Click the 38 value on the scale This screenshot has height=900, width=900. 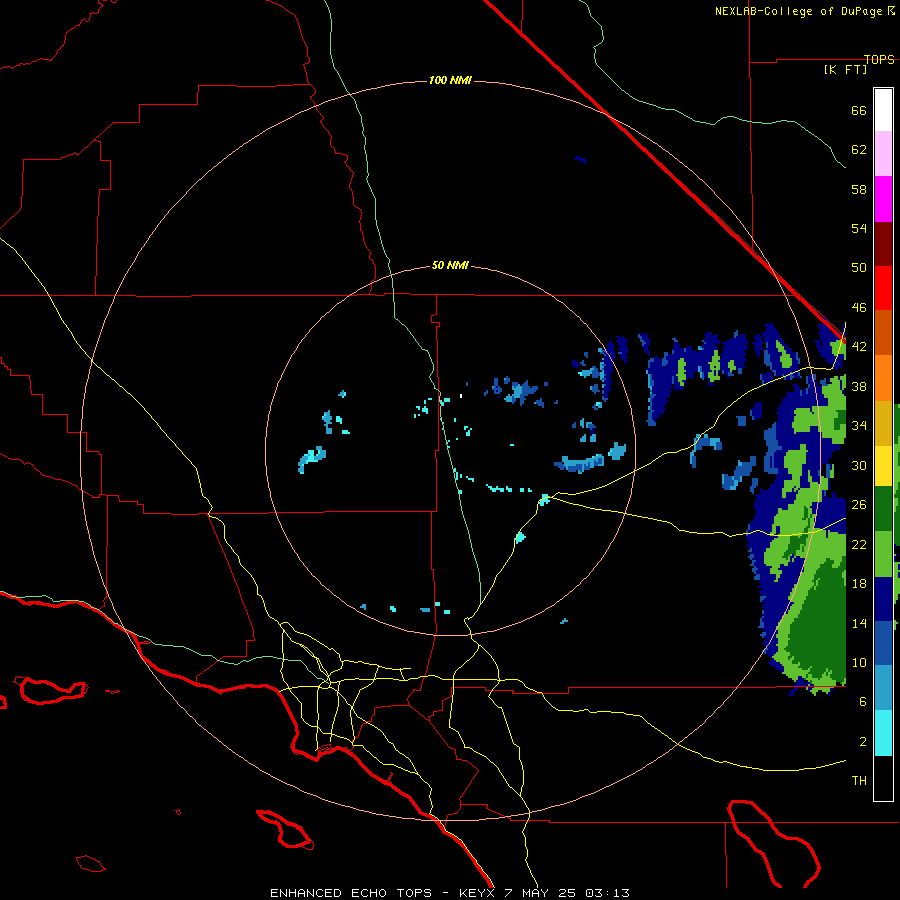point(859,387)
